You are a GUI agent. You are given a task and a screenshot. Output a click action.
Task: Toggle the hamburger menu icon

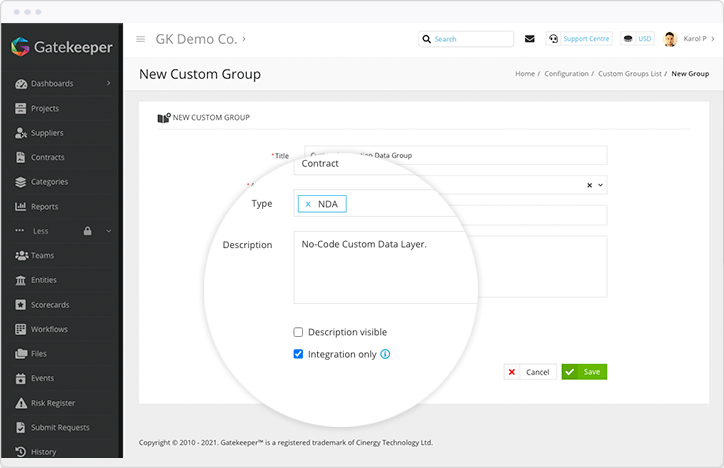[x=141, y=39]
